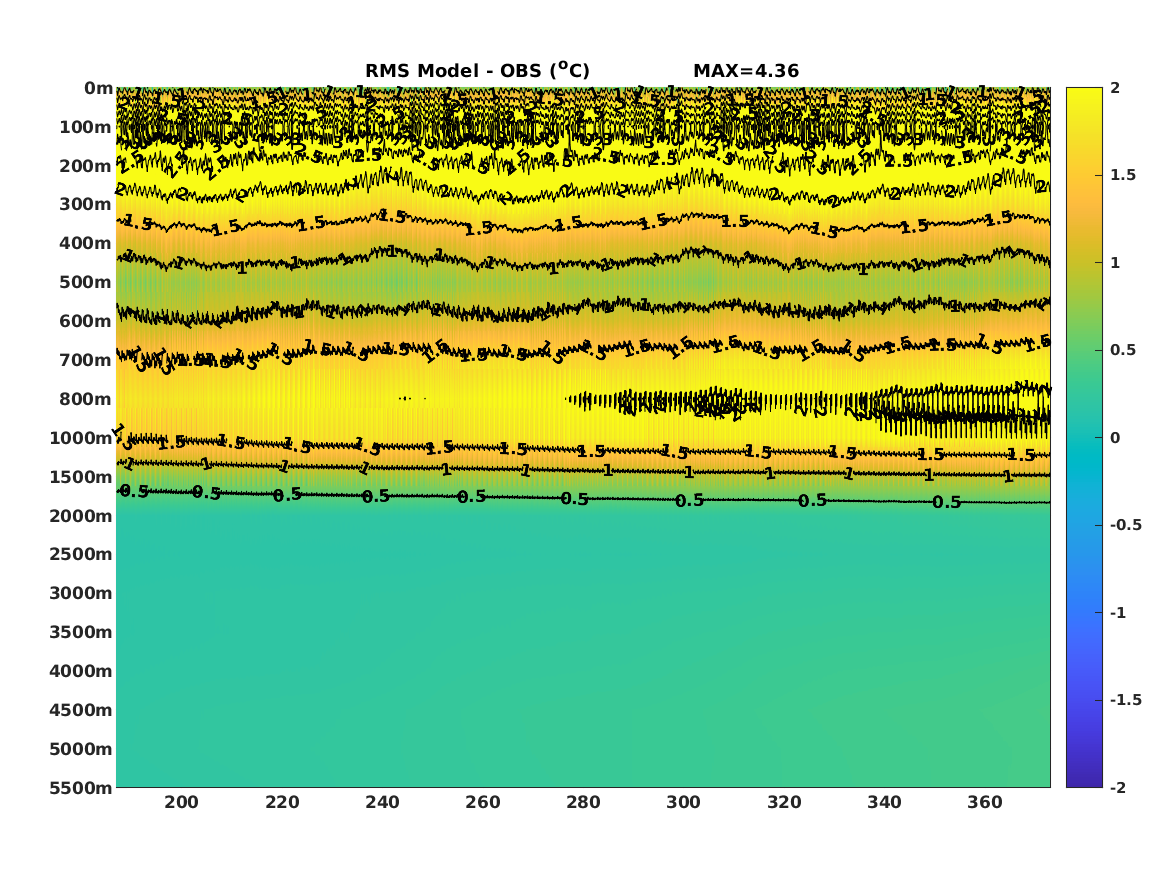Click the positive '0.5' colorbar tick label
The width and height of the screenshot is (1167, 875).
1123,350
